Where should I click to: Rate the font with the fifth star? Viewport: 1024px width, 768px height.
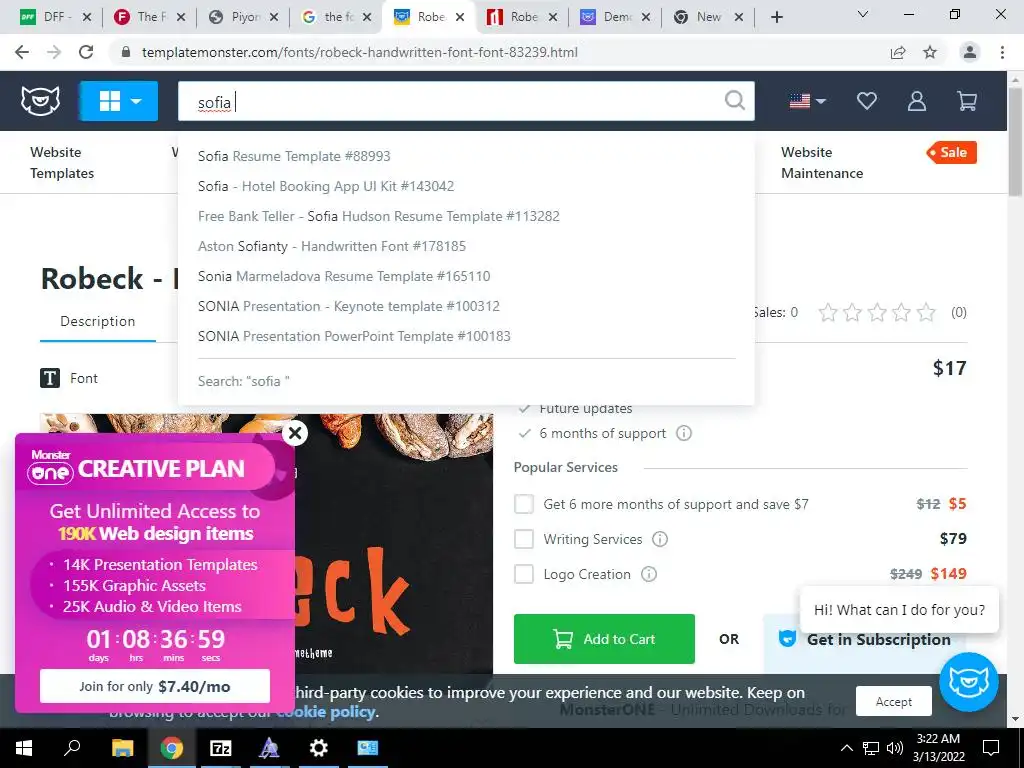(x=926, y=313)
